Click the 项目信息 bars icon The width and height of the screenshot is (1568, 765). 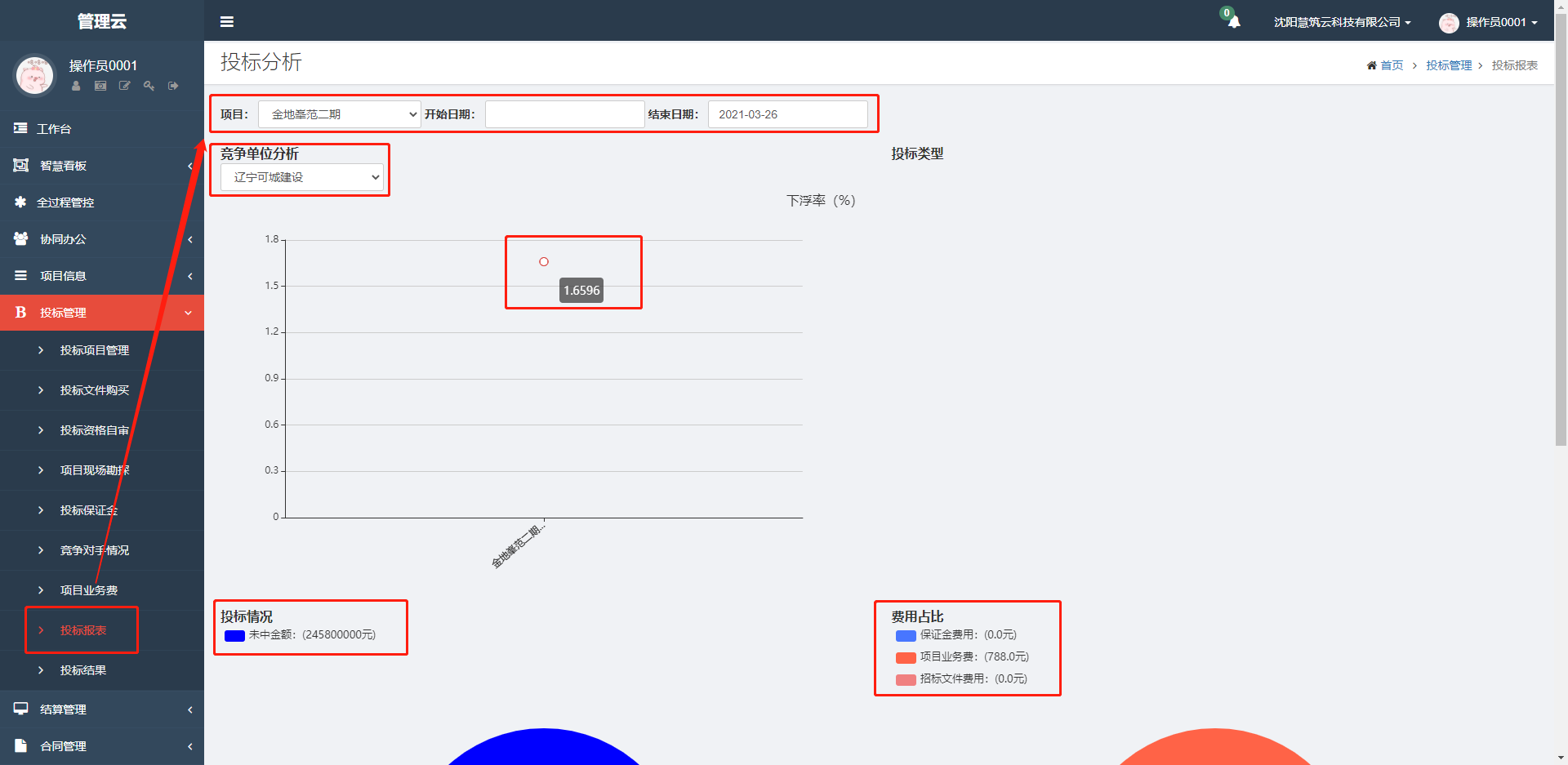pos(20,276)
